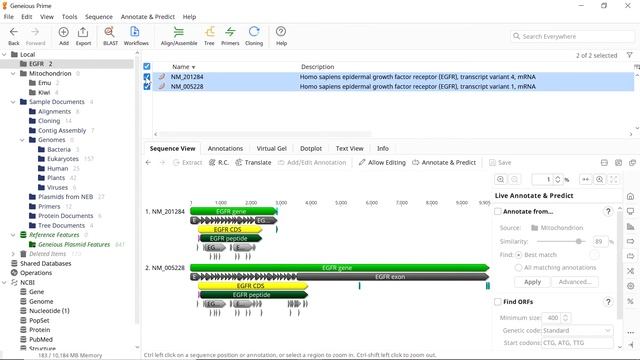
Task: Toggle the select-all header checkbox
Action: tap(147, 66)
